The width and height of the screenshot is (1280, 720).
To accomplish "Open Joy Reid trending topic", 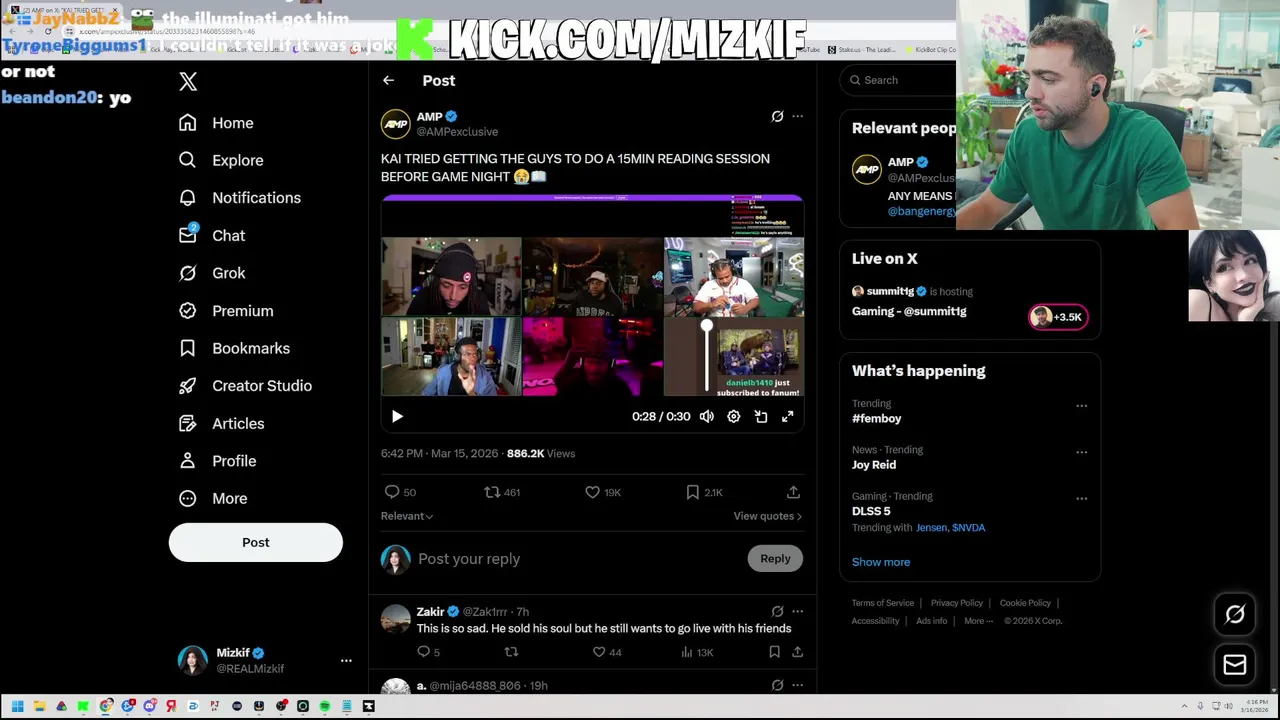I will tap(874, 465).
